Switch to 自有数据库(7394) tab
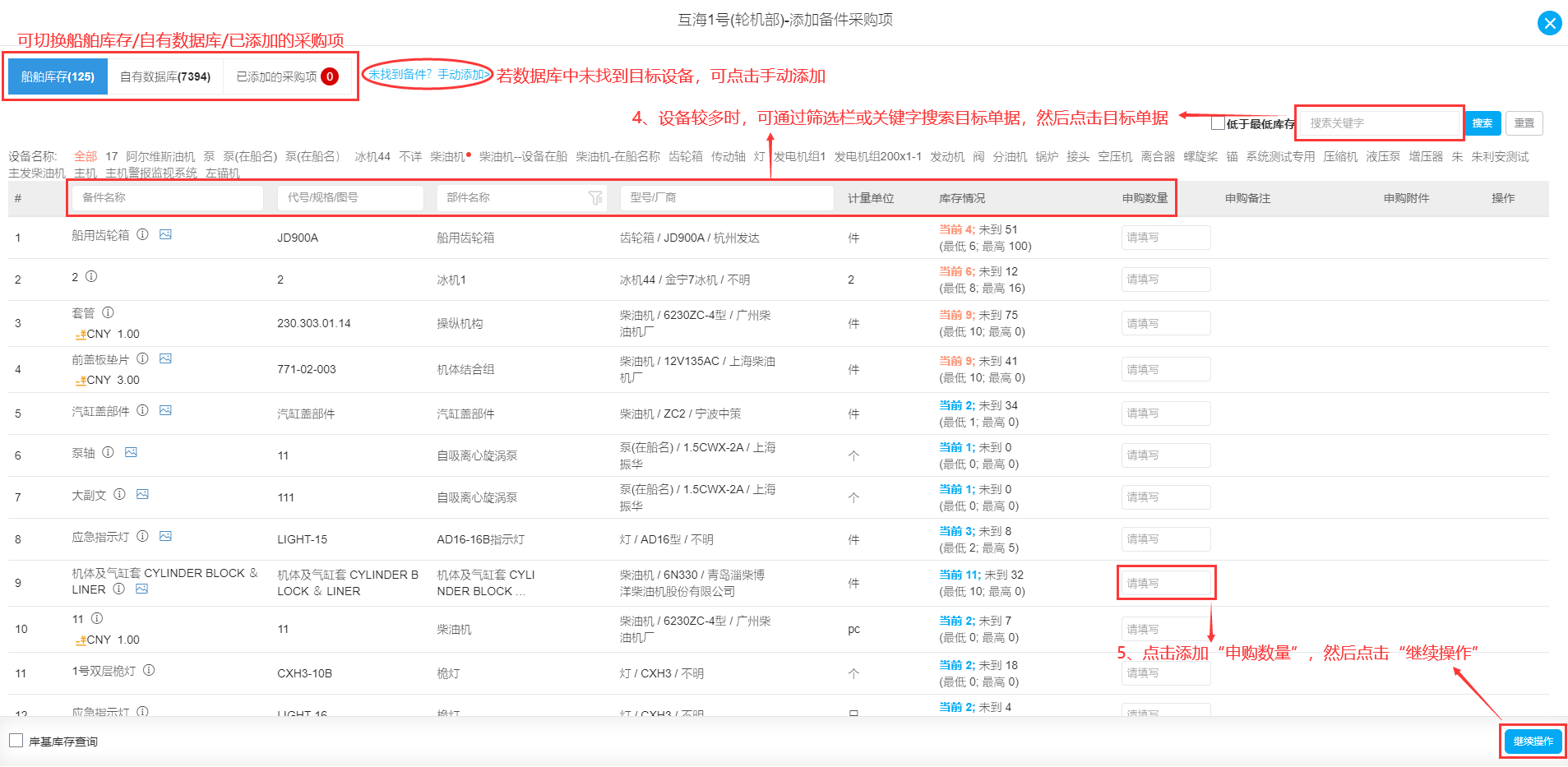Viewport: 1568px width, 767px height. [165, 76]
